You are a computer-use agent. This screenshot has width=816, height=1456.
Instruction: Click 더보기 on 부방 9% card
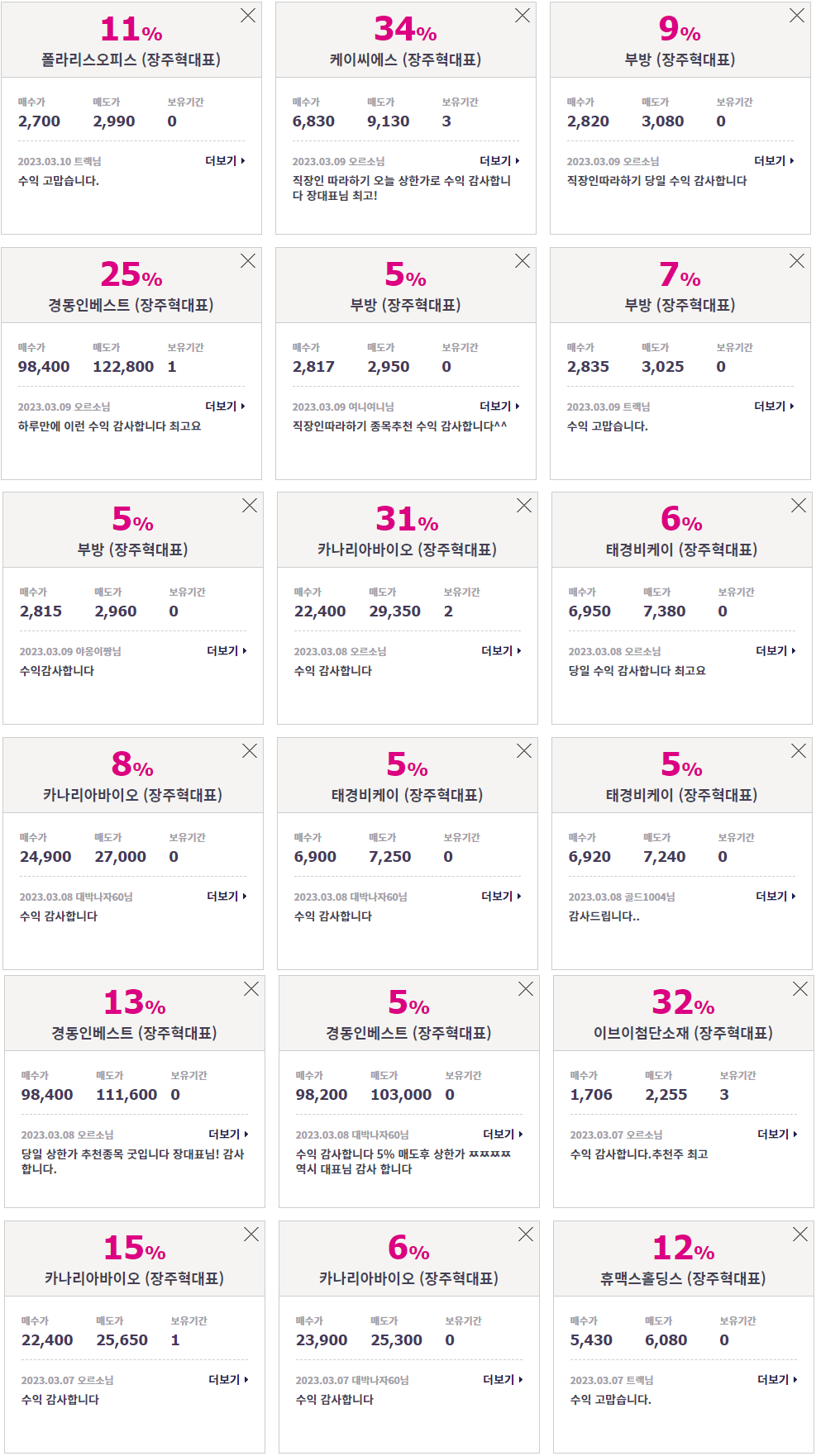pos(774,161)
